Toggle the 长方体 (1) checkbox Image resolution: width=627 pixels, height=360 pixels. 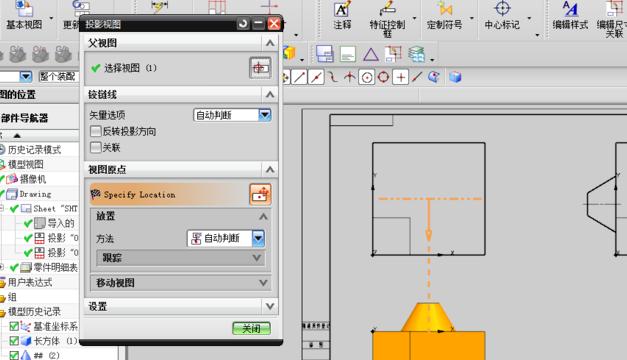[x=14, y=341]
